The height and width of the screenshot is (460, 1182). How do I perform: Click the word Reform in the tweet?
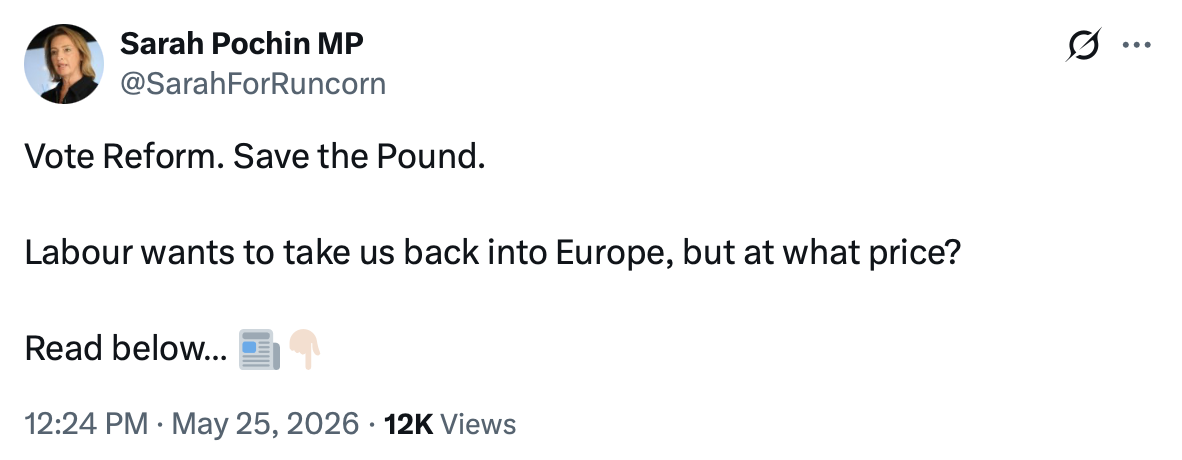click(x=158, y=156)
